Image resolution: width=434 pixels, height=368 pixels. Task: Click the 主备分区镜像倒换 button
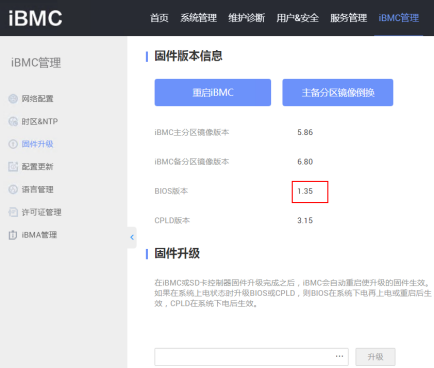click(338, 92)
